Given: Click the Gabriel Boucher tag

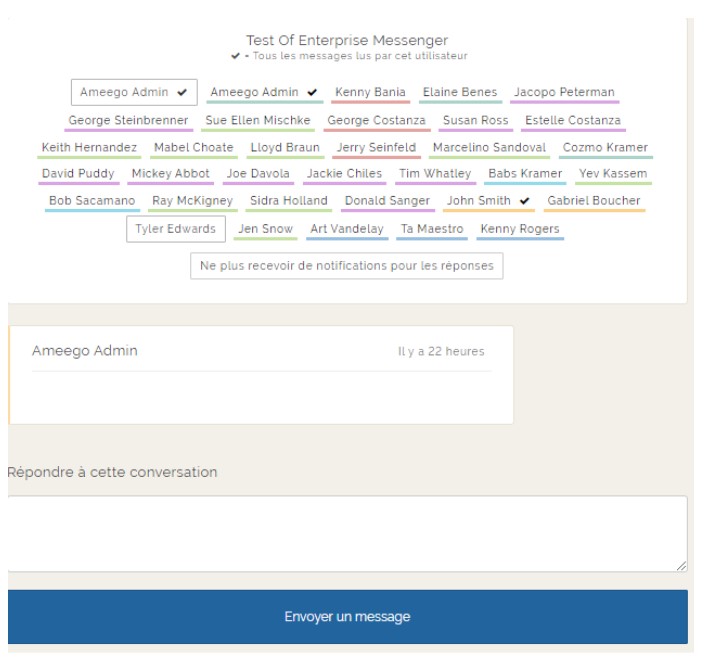Looking at the screenshot, I should (x=595, y=201).
